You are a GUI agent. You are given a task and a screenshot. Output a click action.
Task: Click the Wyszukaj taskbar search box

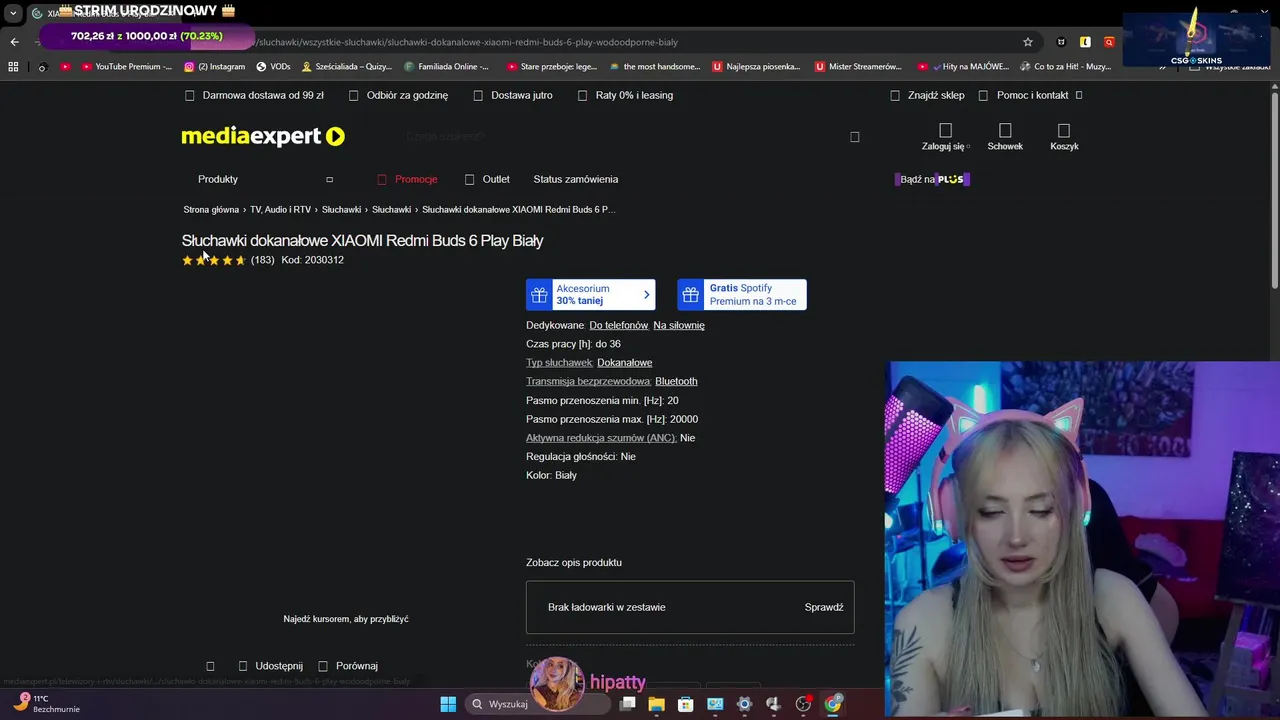coord(537,704)
